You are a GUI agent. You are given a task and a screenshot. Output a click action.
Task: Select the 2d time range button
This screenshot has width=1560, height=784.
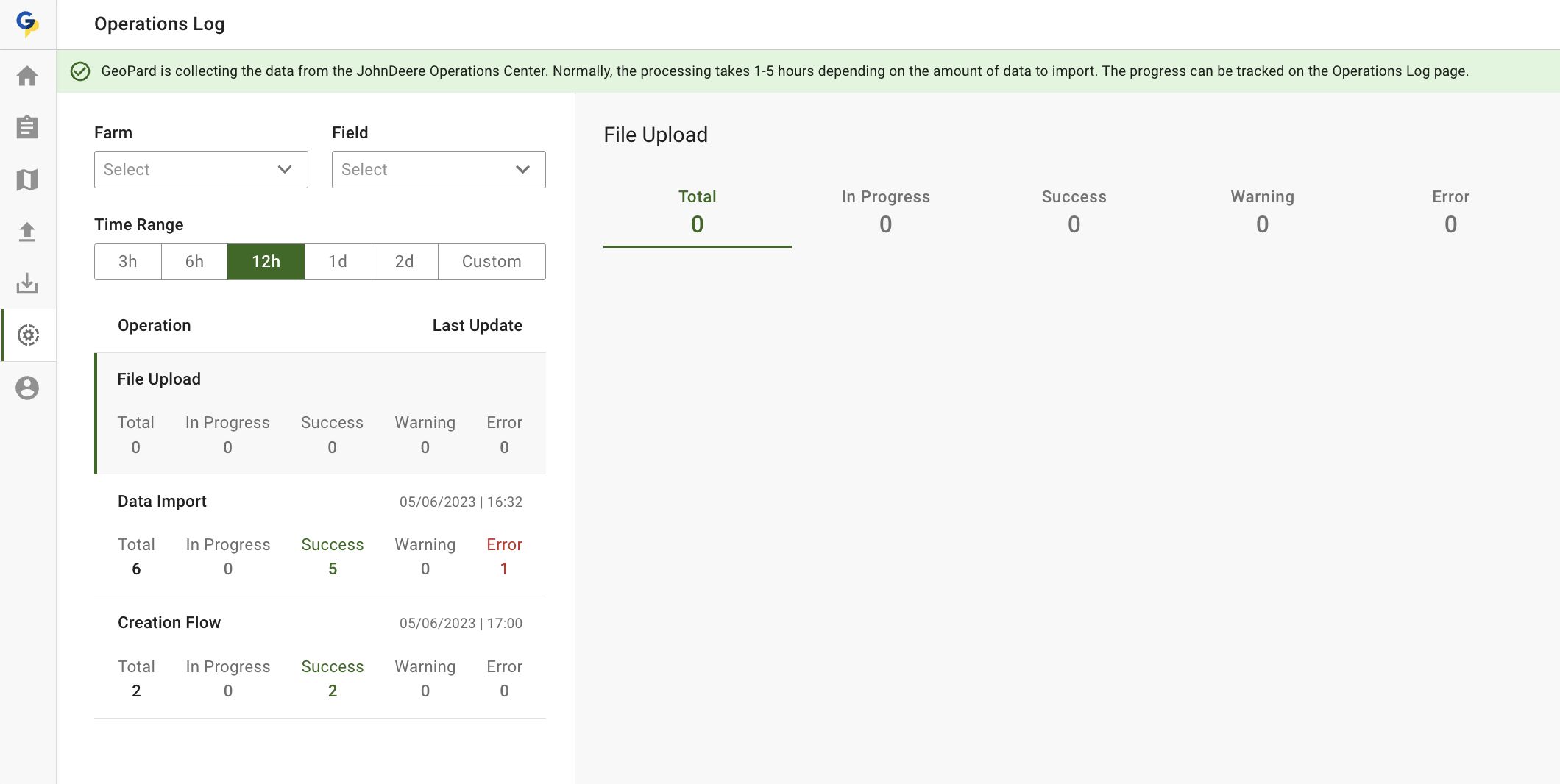pyautogui.click(x=405, y=262)
